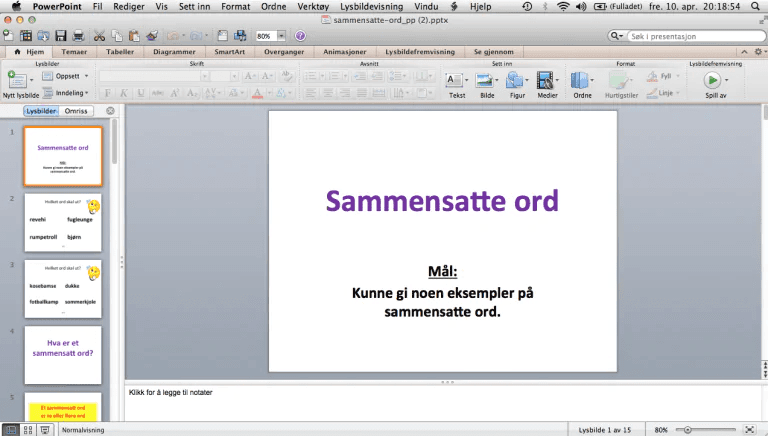Click the Medier media icon
768x436 pixels.
pyautogui.click(x=547, y=82)
